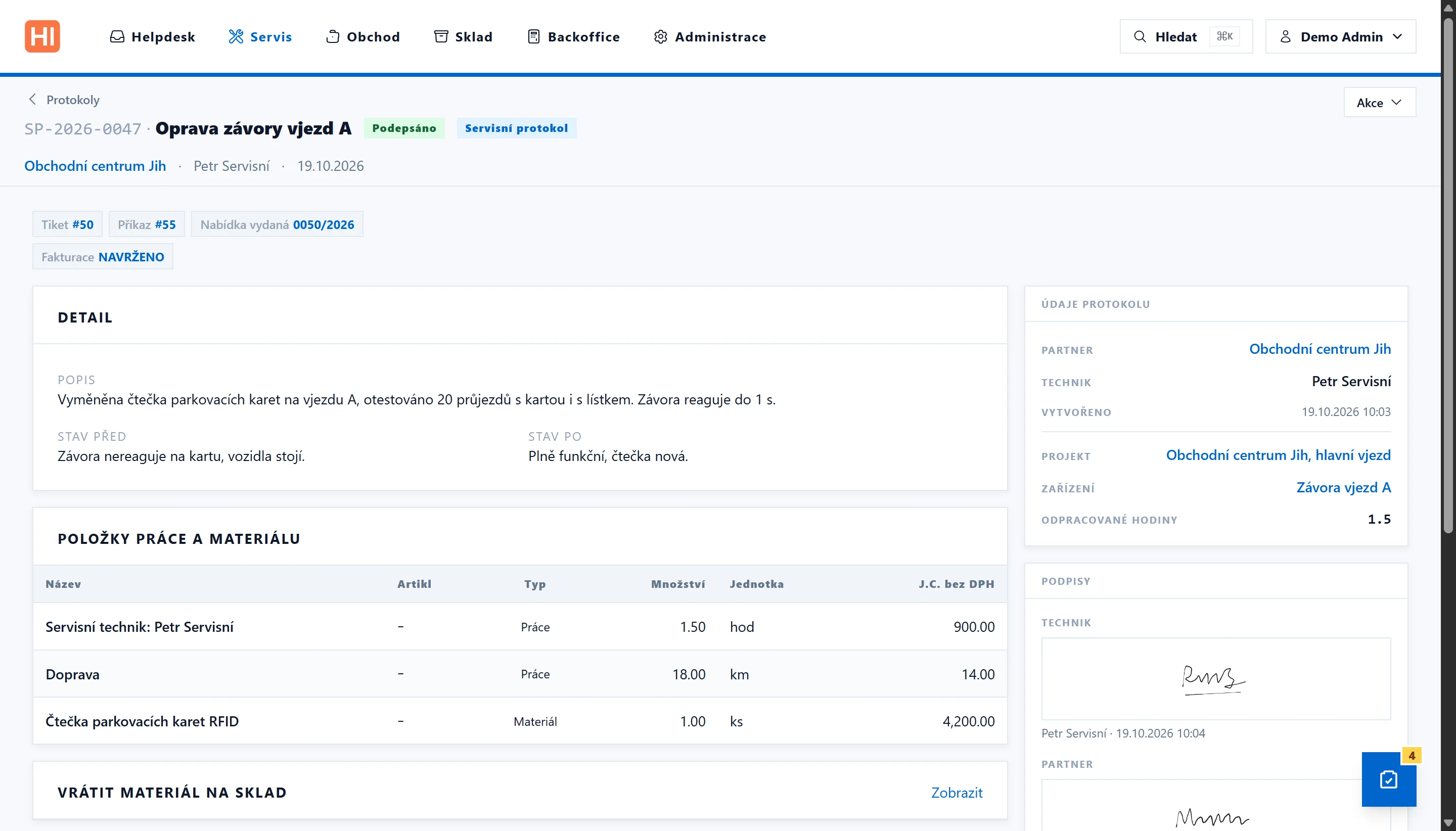
Task: Click the Backoffice calculator icon
Action: (x=534, y=36)
